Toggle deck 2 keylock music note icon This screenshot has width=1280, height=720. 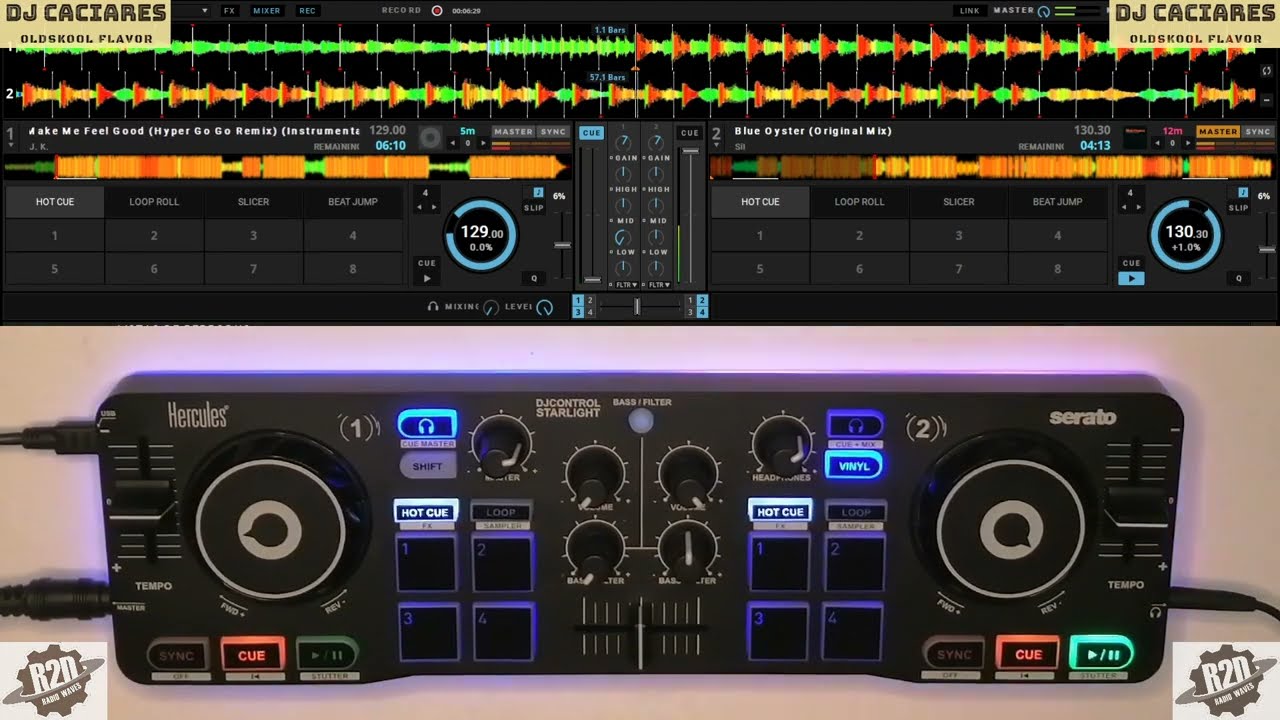pos(1244,193)
